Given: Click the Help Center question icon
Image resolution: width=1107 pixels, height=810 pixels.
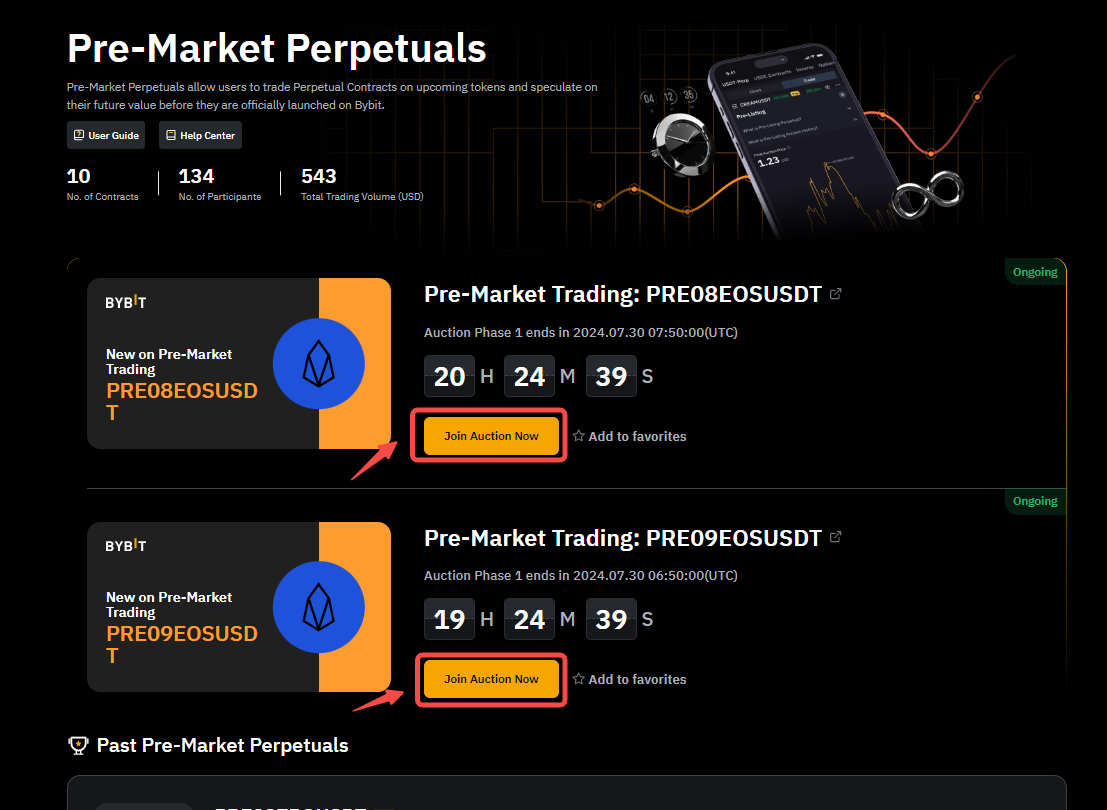Looking at the screenshot, I should tap(170, 135).
